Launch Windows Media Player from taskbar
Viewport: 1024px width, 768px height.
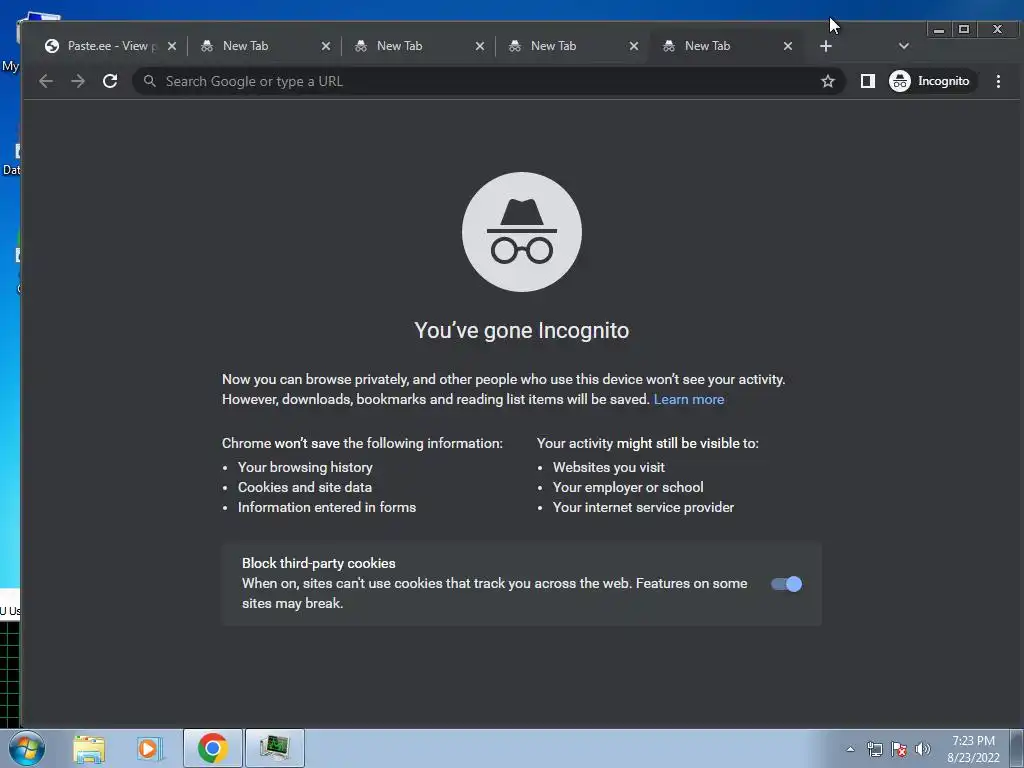coord(150,748)
